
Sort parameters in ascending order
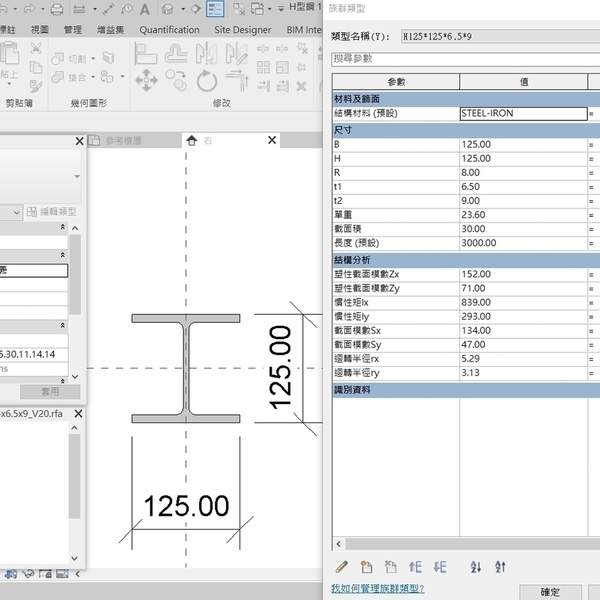pos(475,567)
